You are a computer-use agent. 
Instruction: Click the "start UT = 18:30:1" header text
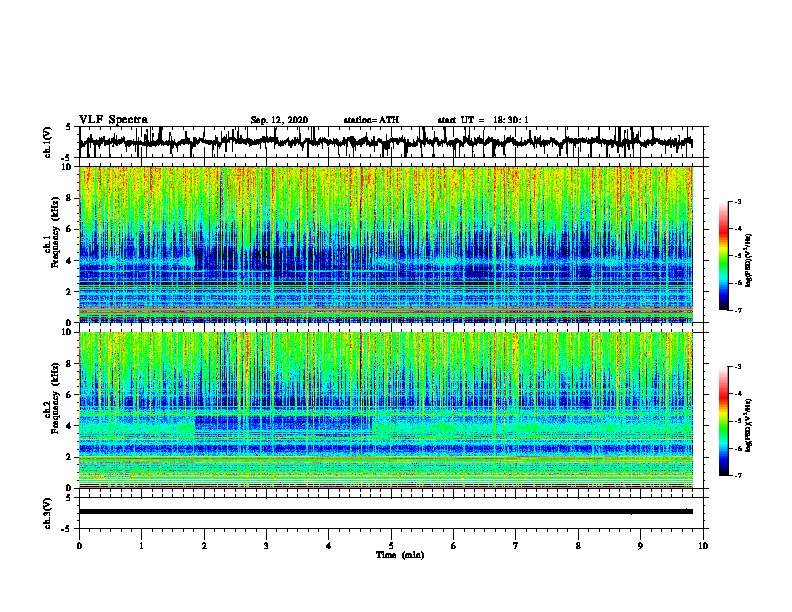click(x=483, y=120)
